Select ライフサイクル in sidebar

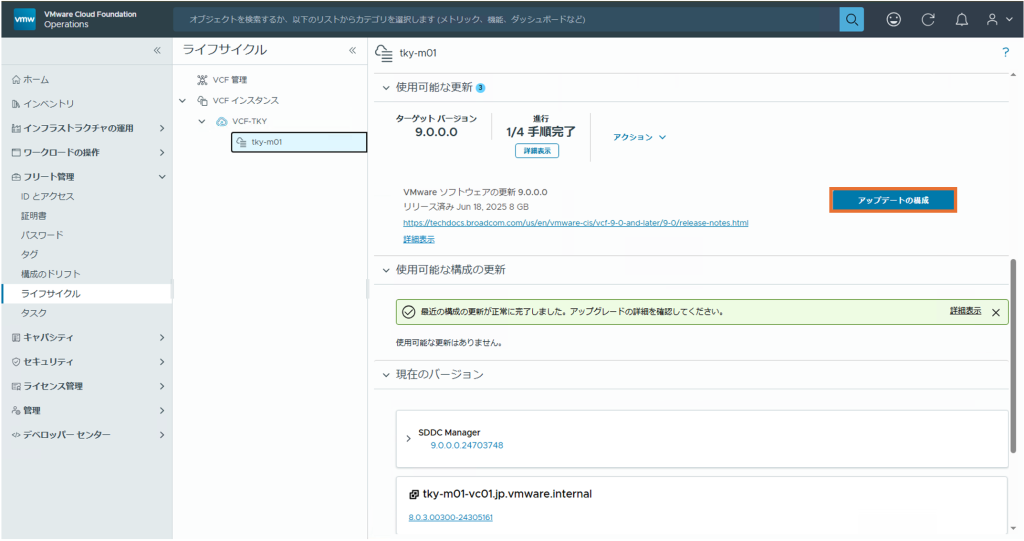pyautogui.click(x=86, y=294)
